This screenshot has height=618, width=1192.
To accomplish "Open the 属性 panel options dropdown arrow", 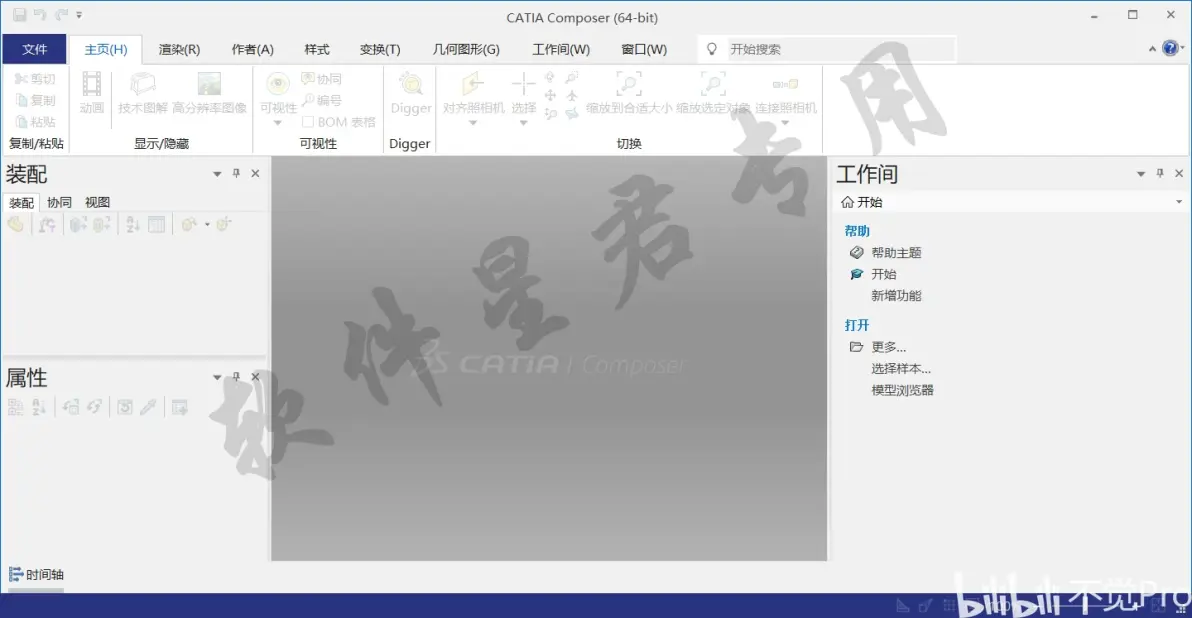I will pyautogui.click(x=217, y=377).
